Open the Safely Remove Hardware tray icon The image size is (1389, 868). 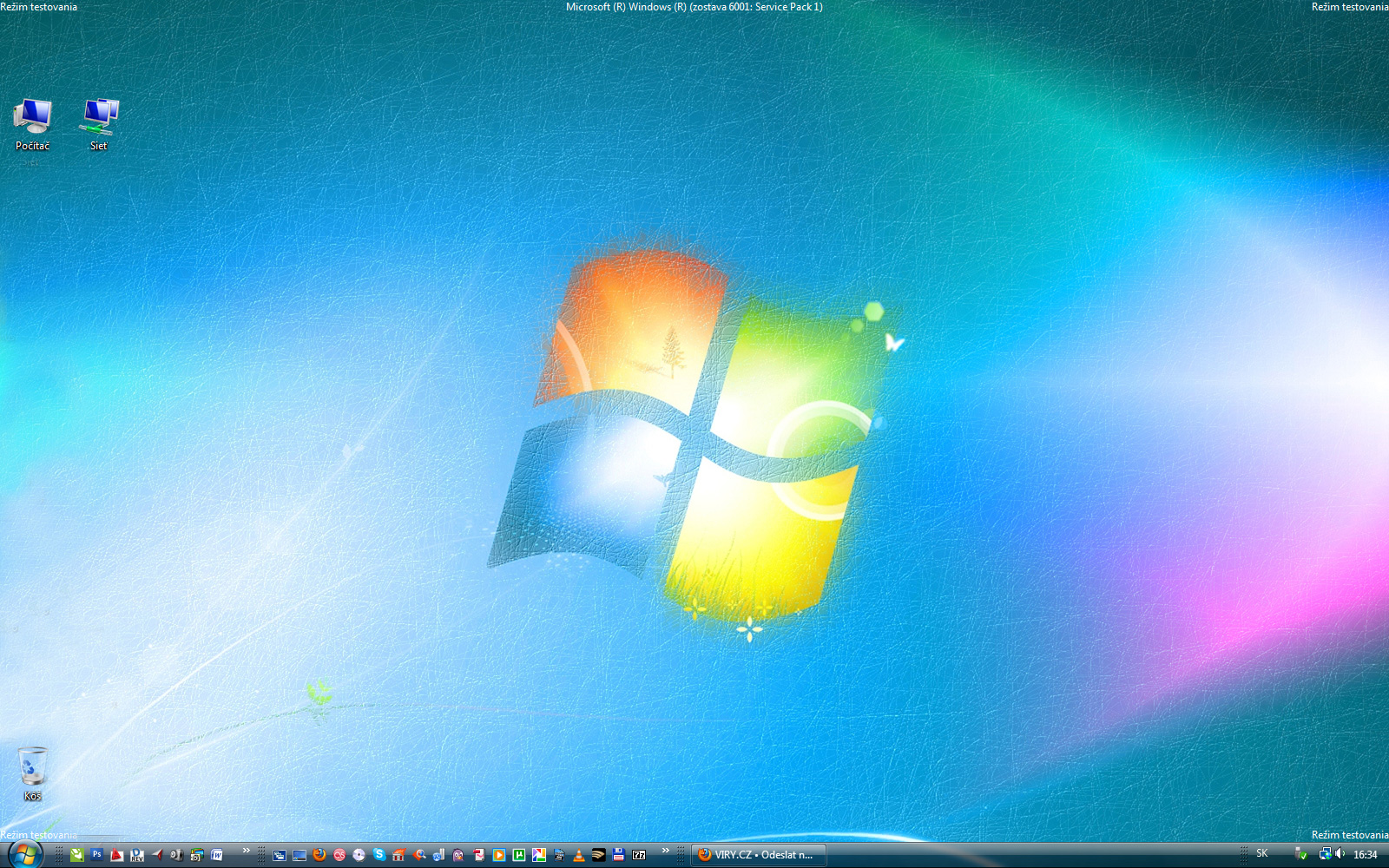[x=1300, y=854]
